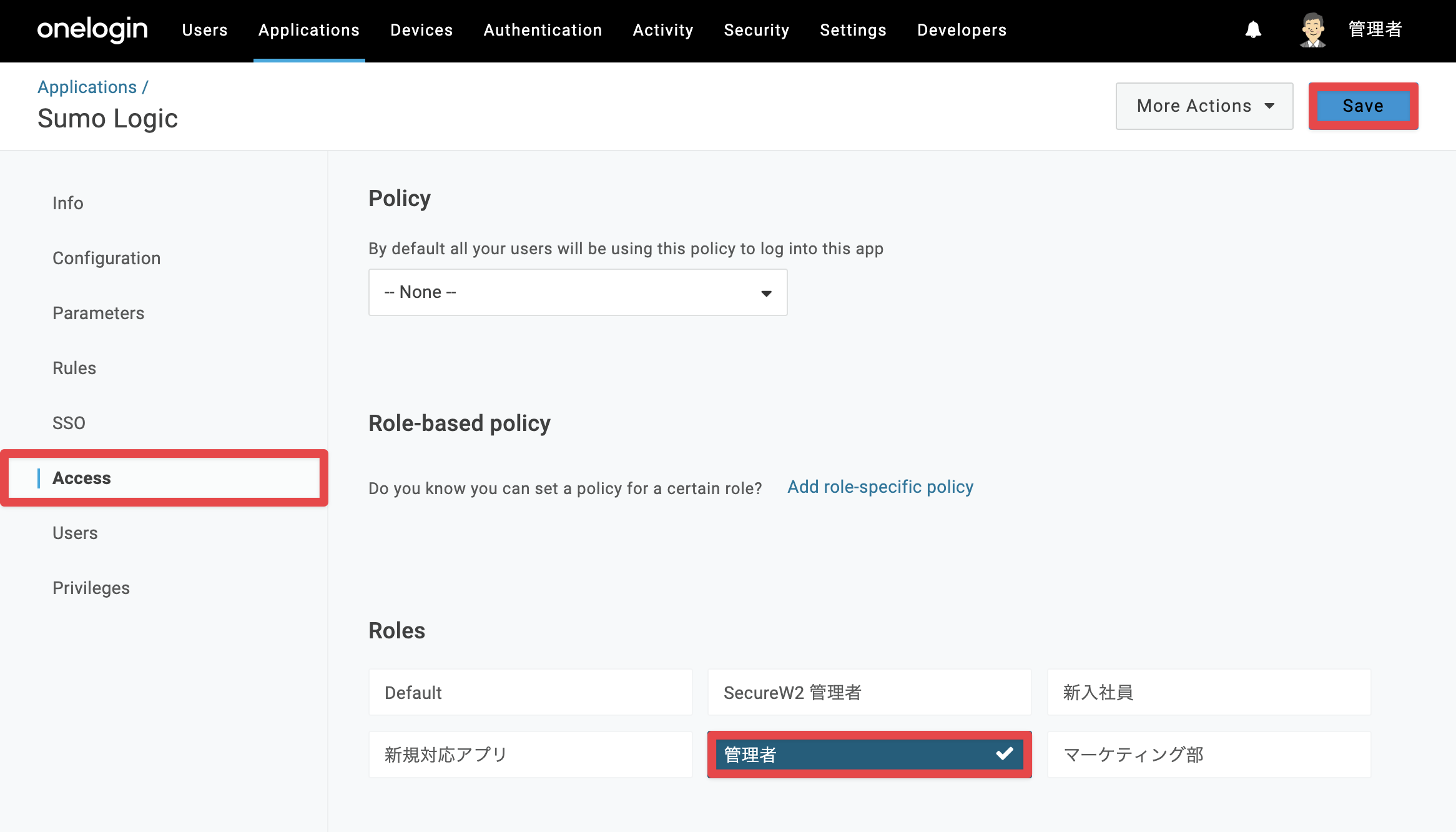1456x832 pixels.
Task: Switch to the Privileges sidebar tab
Action: [91, 588]
